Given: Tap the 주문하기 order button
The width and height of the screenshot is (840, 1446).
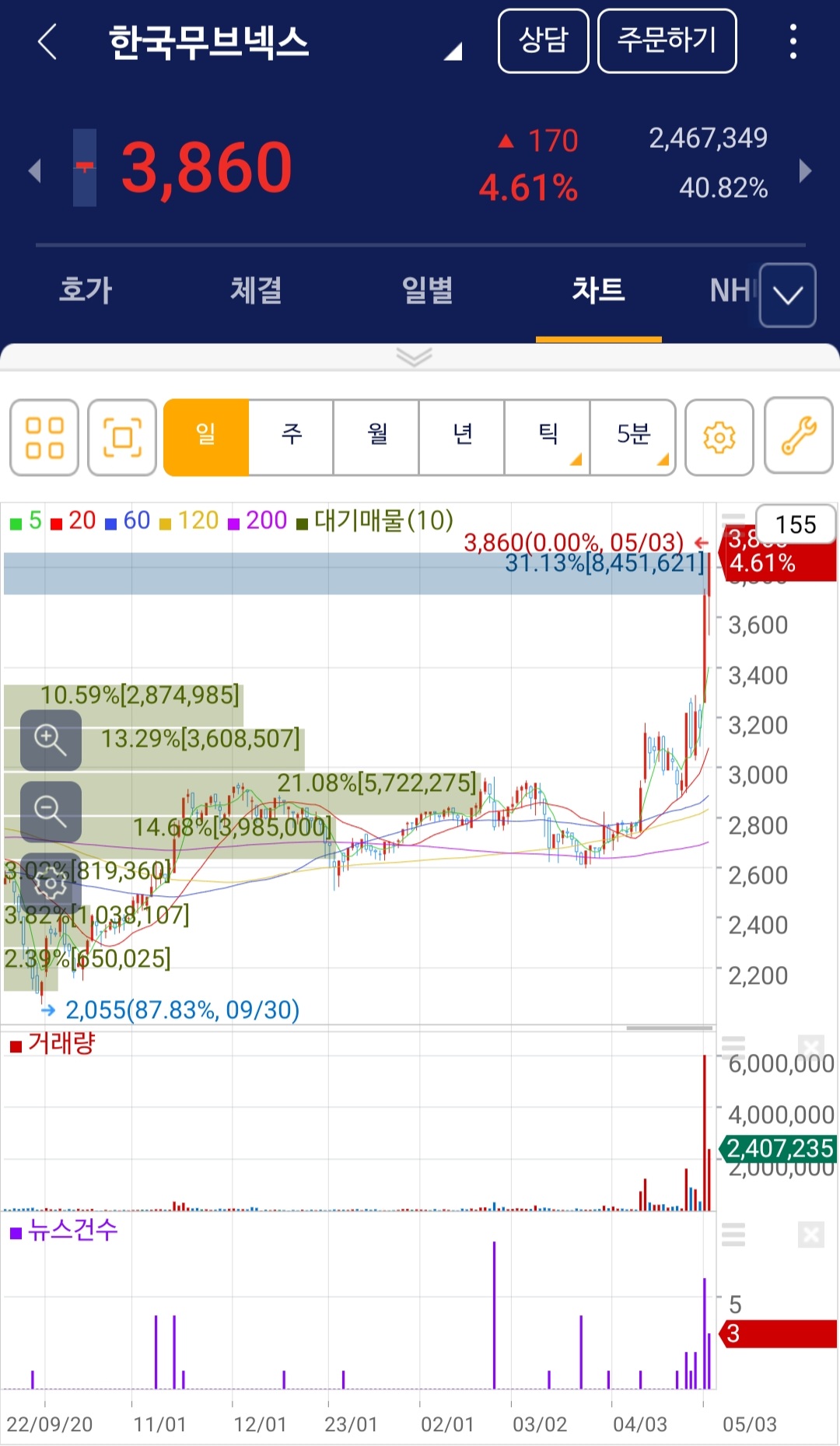Looking at the screenshot, I should coord(667,41).
